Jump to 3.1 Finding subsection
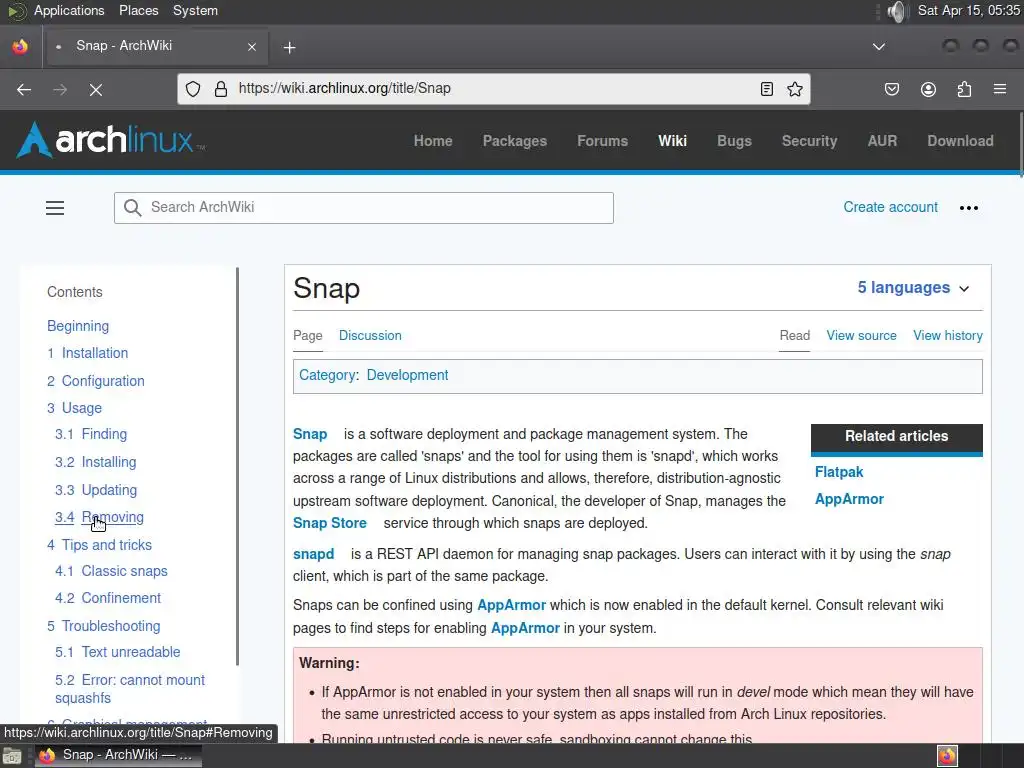The width and height of the screenshot is (1024, 768). click(x=91, y=434)
